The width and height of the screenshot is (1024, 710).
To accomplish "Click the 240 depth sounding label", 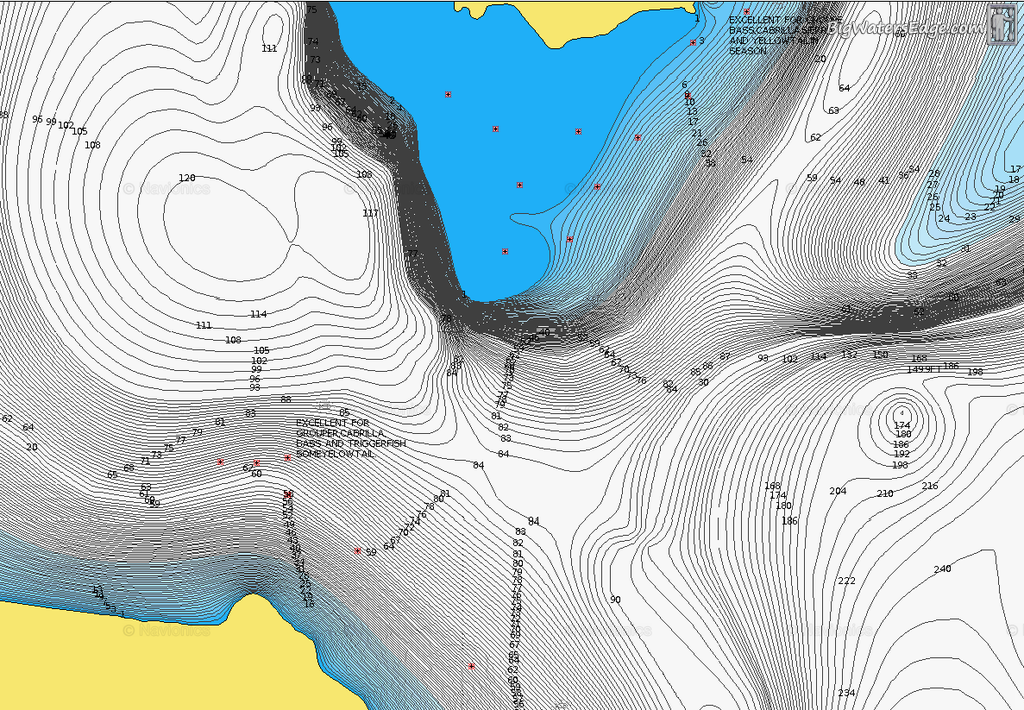I will (942, 569).
